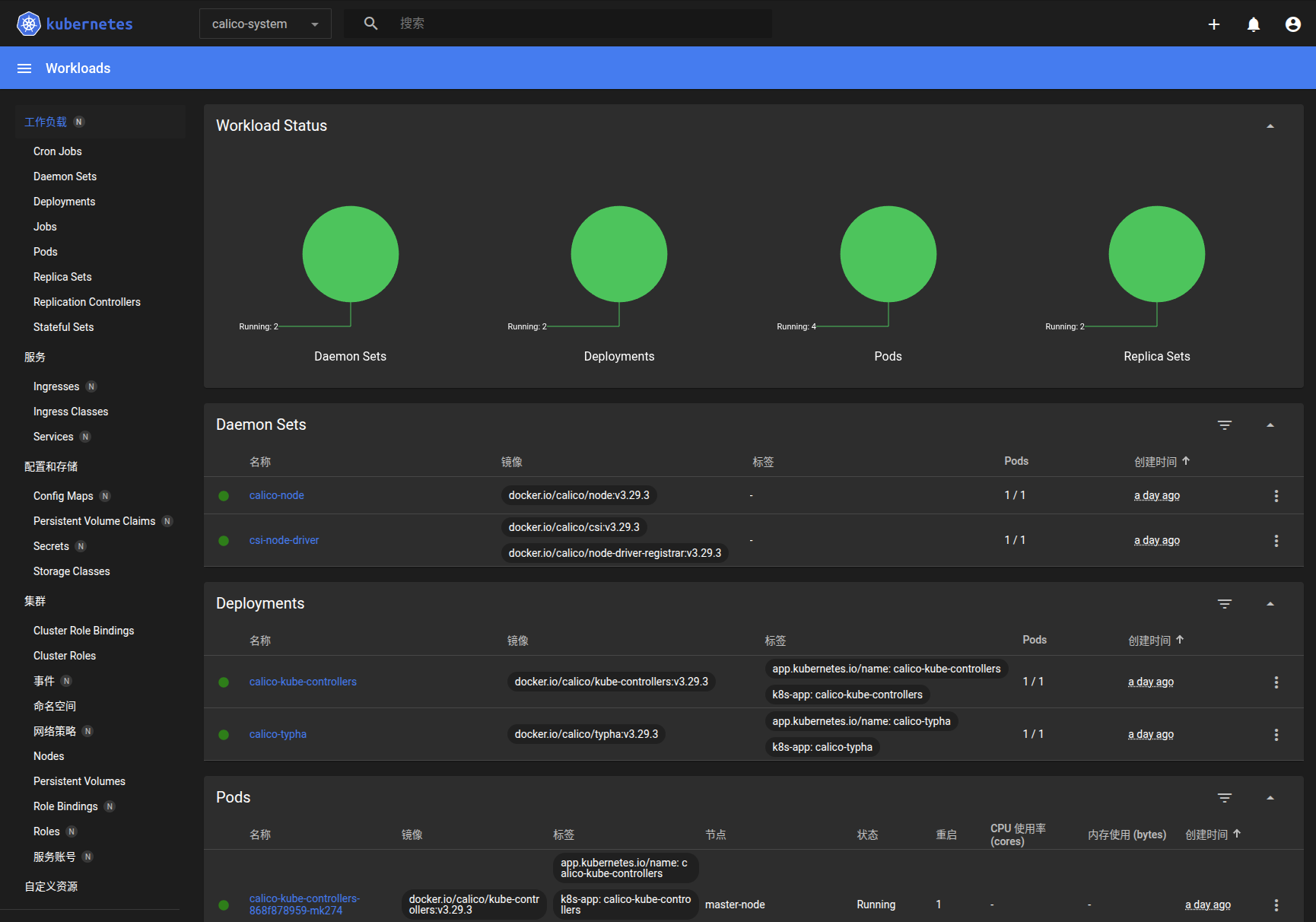Click the calico-node green status icon
Image resolution: width=1316 pixels, height=922 pixels.
[224, 496]
